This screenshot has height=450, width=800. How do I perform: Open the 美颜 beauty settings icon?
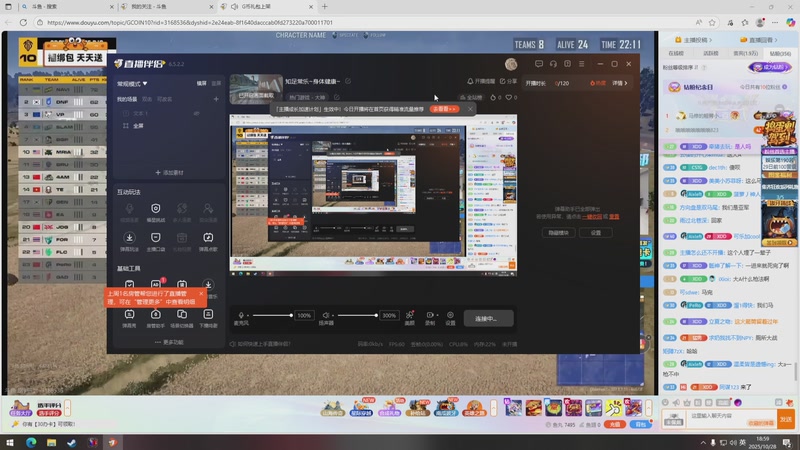tap(409, 318)
